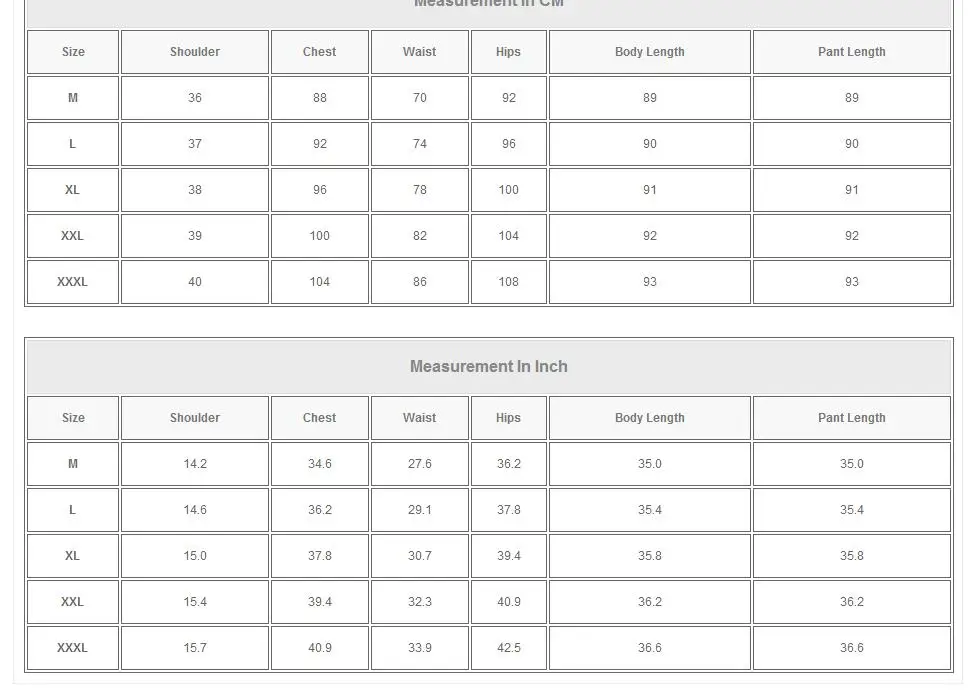Click M shoulder value 14.2
979x696 pixels.
tap(195, 464)
